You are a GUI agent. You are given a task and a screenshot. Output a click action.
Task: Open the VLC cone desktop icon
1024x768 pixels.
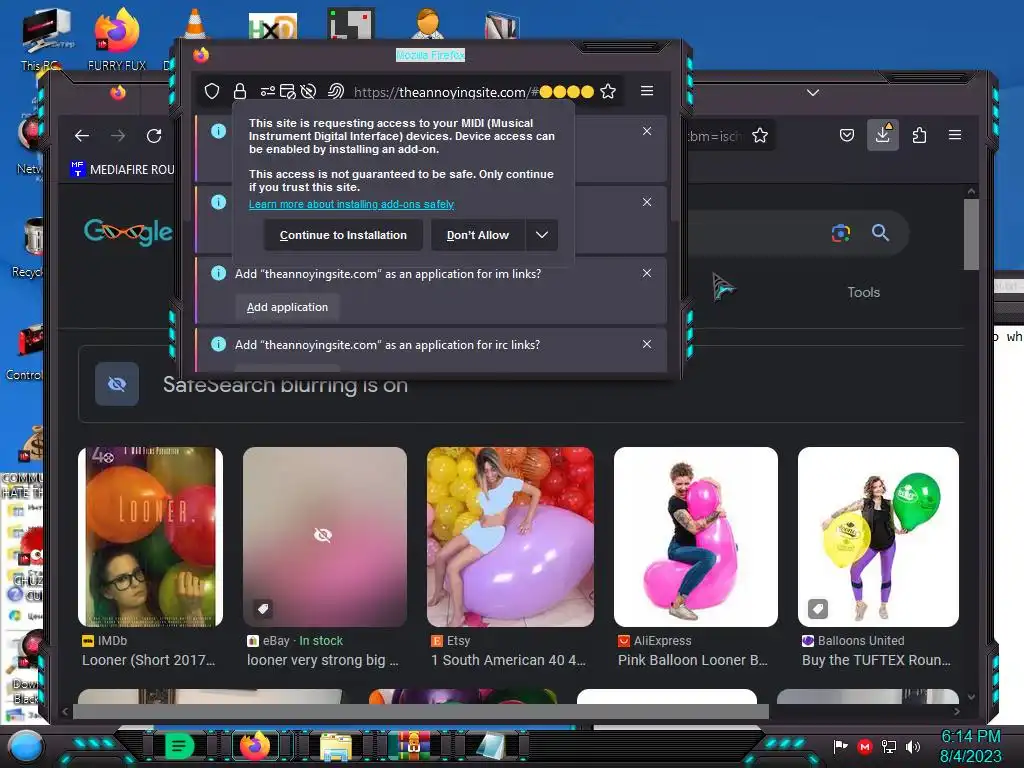[195, 24]
